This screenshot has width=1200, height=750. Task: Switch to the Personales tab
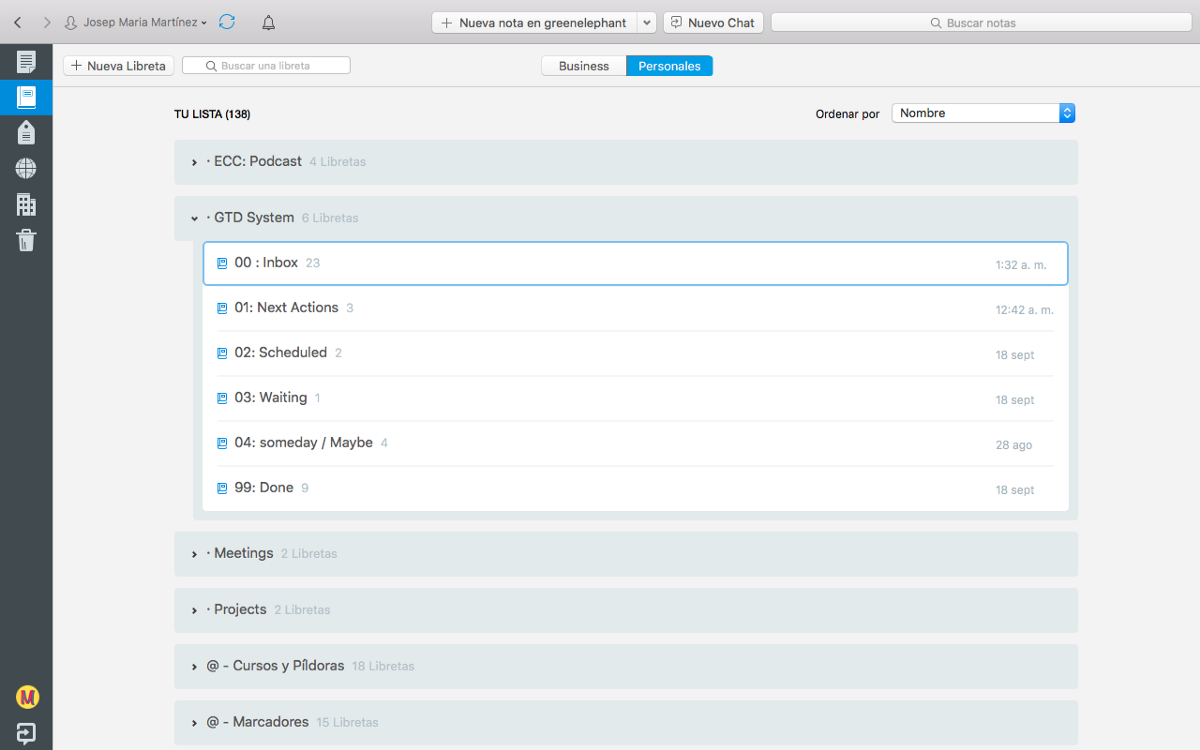coord(669,66)
